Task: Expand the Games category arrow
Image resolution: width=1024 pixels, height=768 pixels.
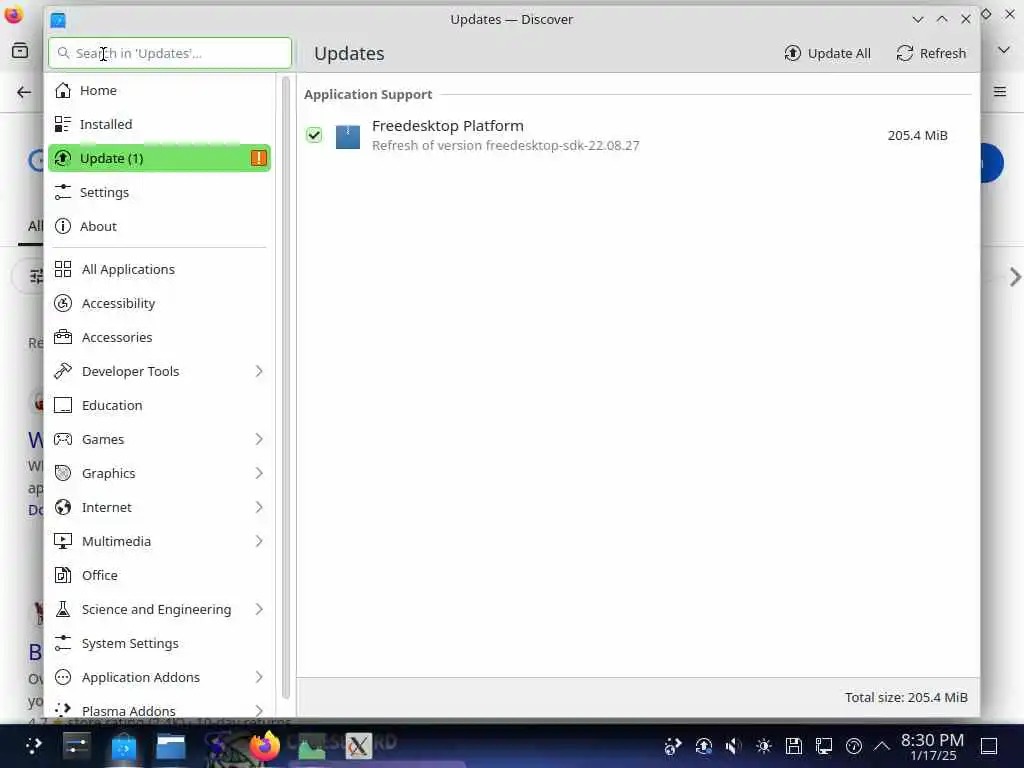Action: [259, 439]
